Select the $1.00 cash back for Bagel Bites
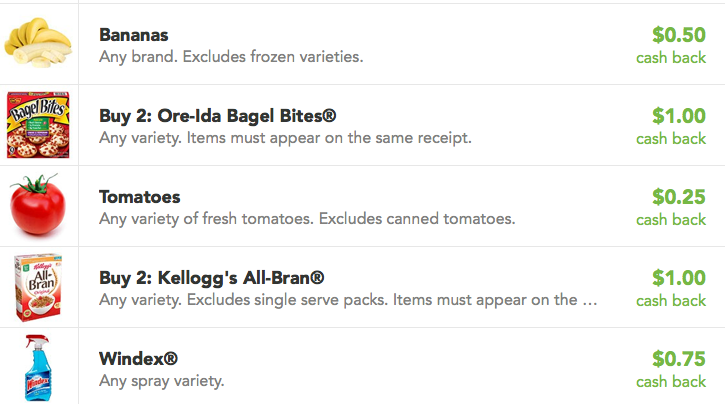Image resolution: width=725 pixels, height=404 pixels. [x=671, y=127]
